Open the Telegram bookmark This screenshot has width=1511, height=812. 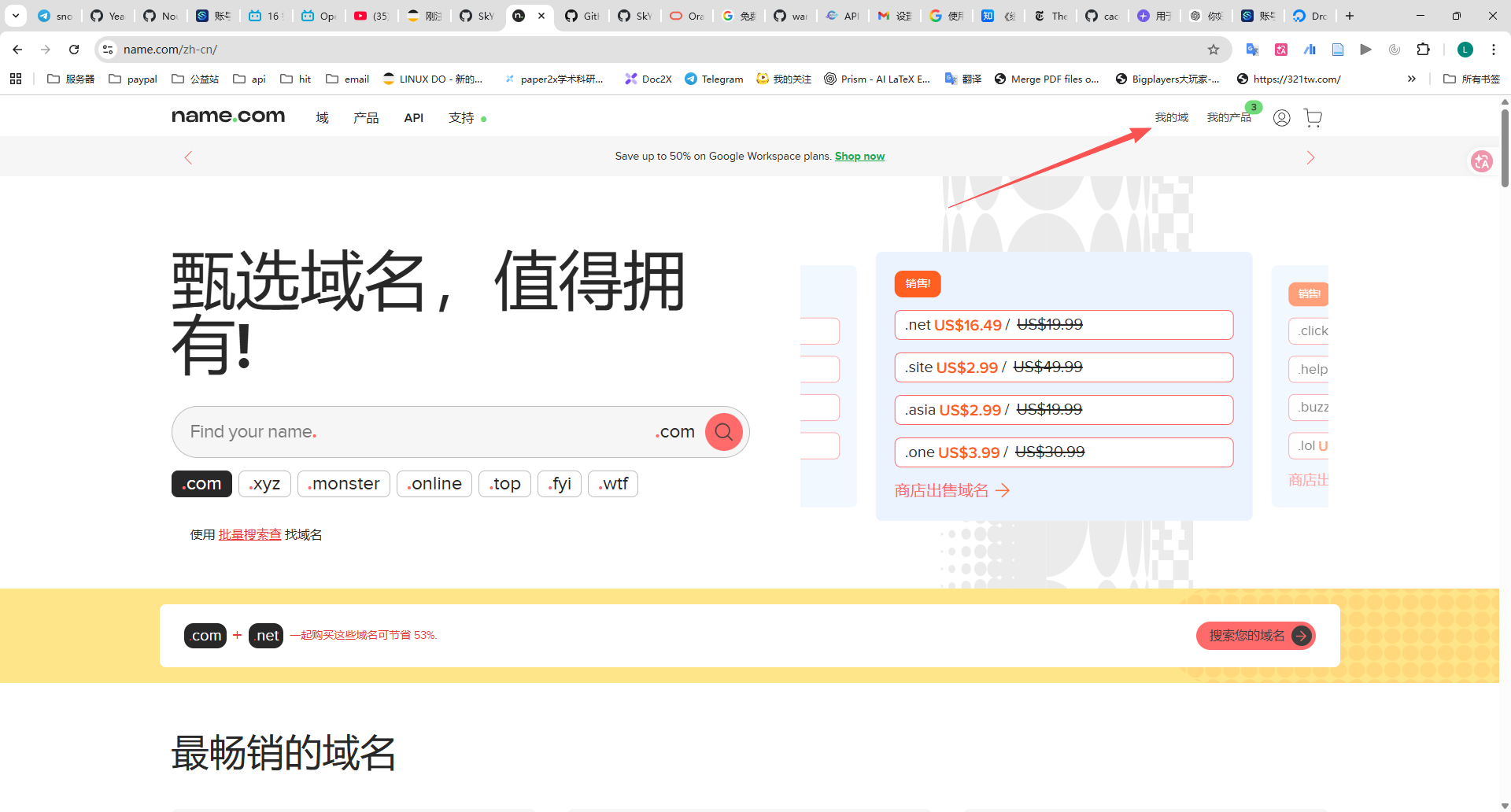[714, 79]
